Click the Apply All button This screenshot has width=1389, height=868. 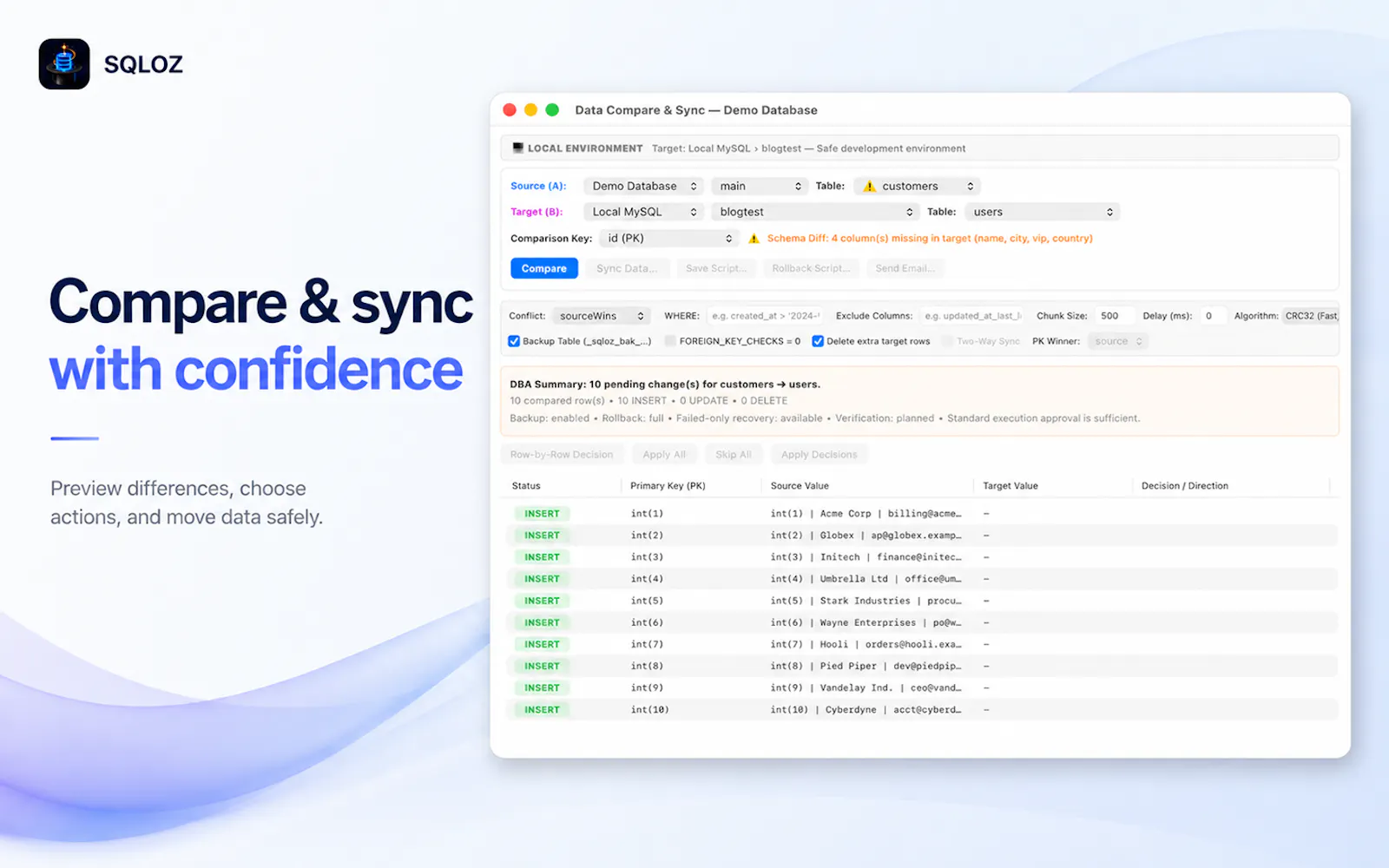(664, 455)
